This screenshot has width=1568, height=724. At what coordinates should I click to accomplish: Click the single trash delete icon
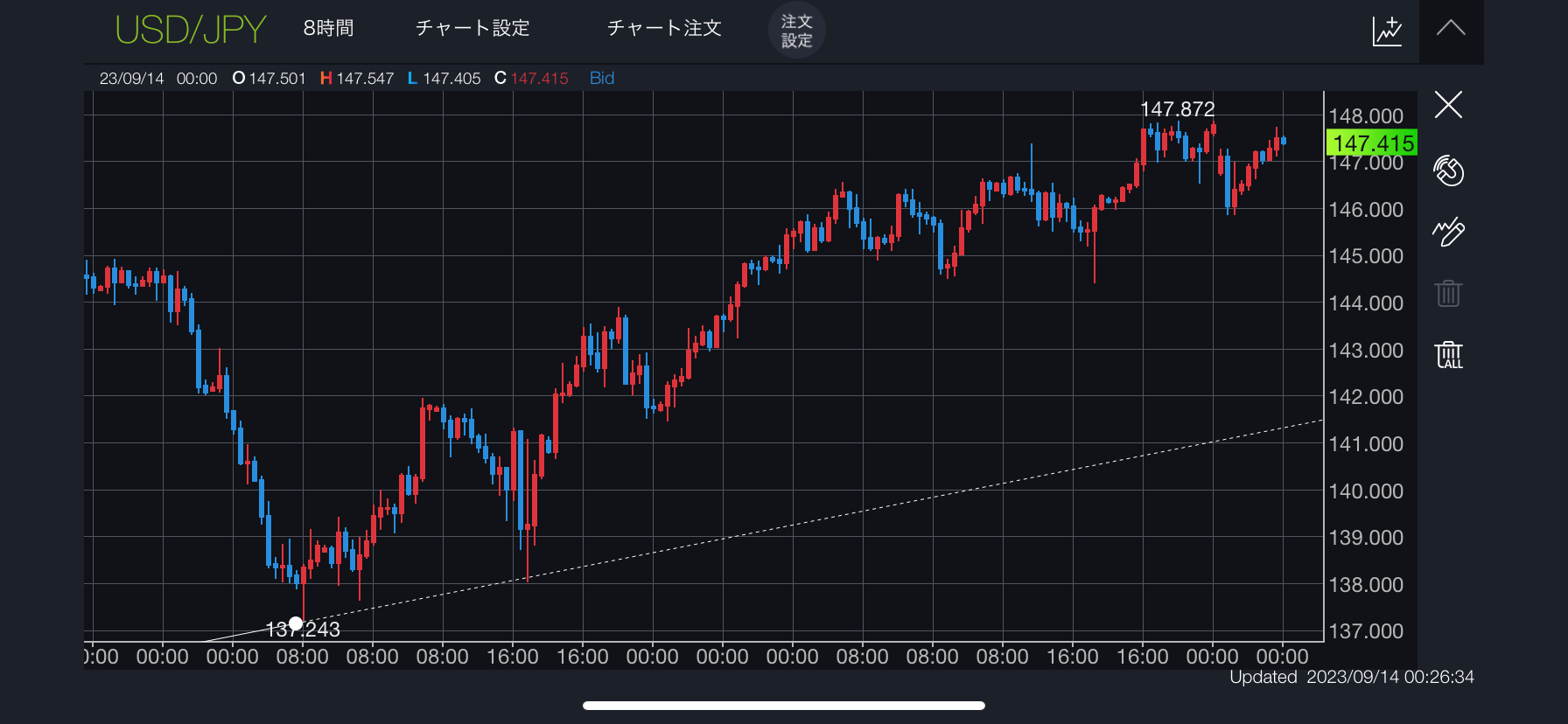pyautogui.click(x=1448, y=293)
